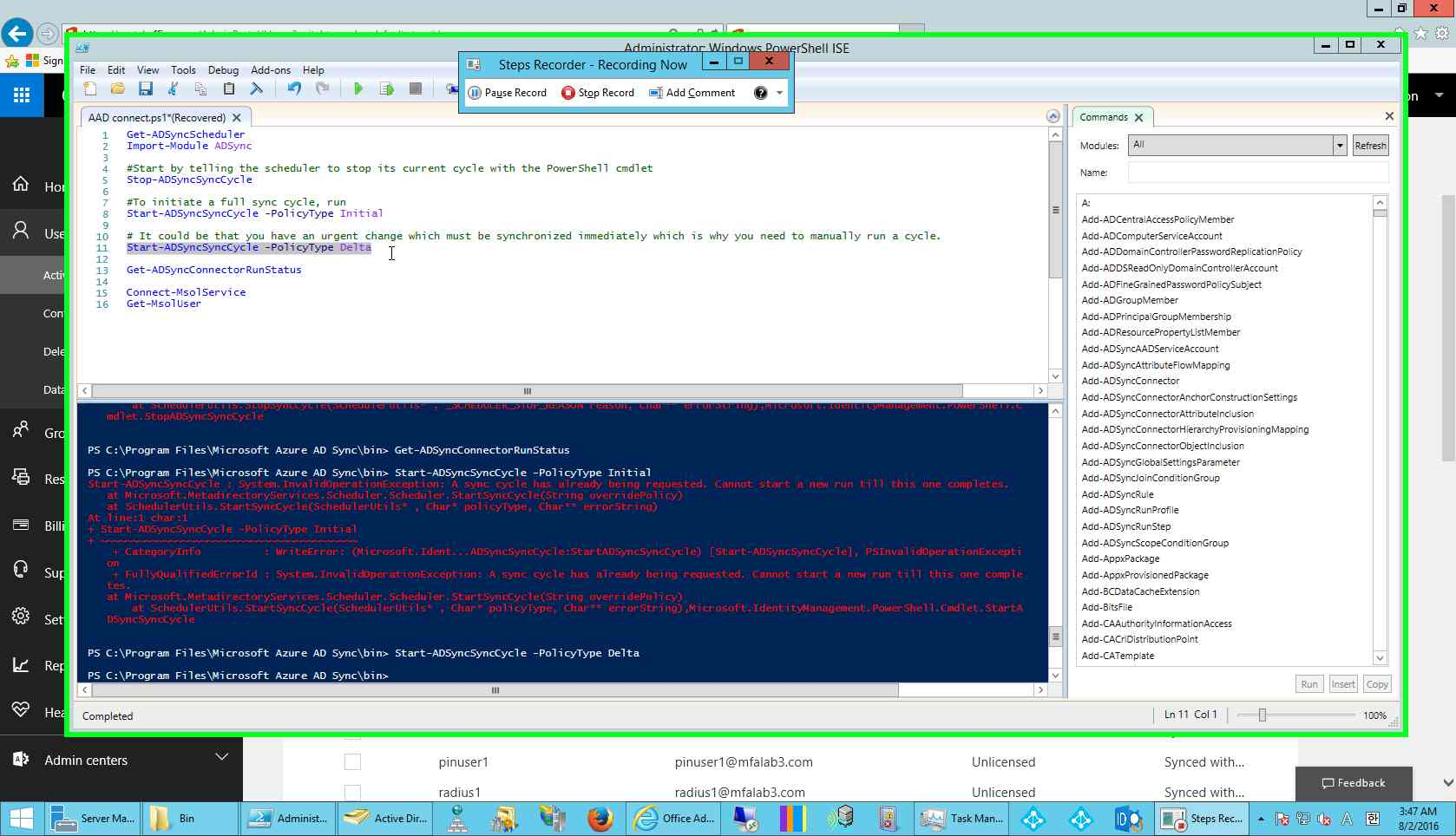Click the Redo arrow icon
This screenshot has height=836, width=1456.
point(323,88)
